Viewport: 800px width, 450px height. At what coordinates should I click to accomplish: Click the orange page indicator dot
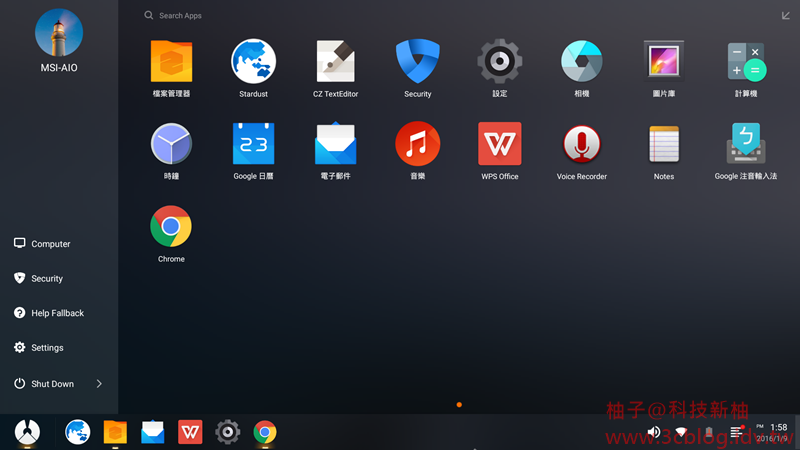459,405
